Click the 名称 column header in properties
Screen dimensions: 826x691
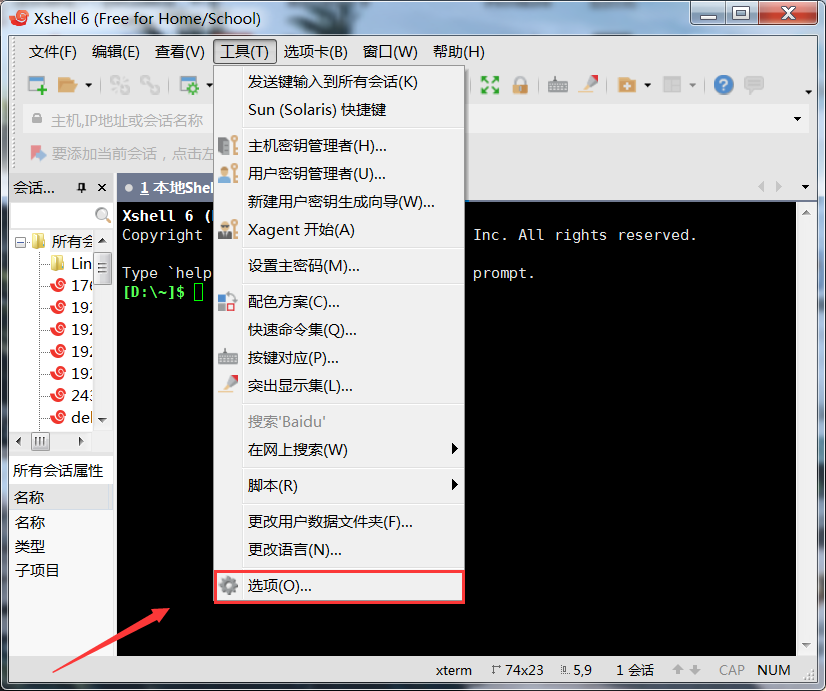point(60,497)
